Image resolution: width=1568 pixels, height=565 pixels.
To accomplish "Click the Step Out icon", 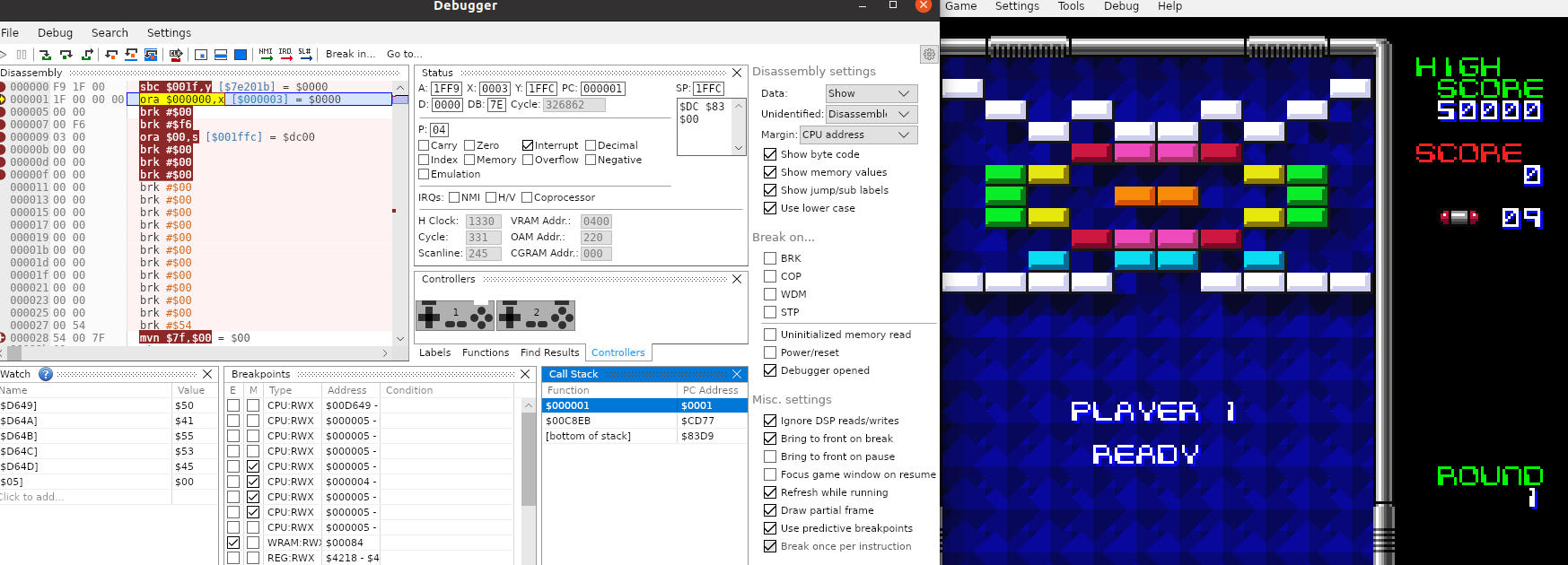I will (87, 55).
